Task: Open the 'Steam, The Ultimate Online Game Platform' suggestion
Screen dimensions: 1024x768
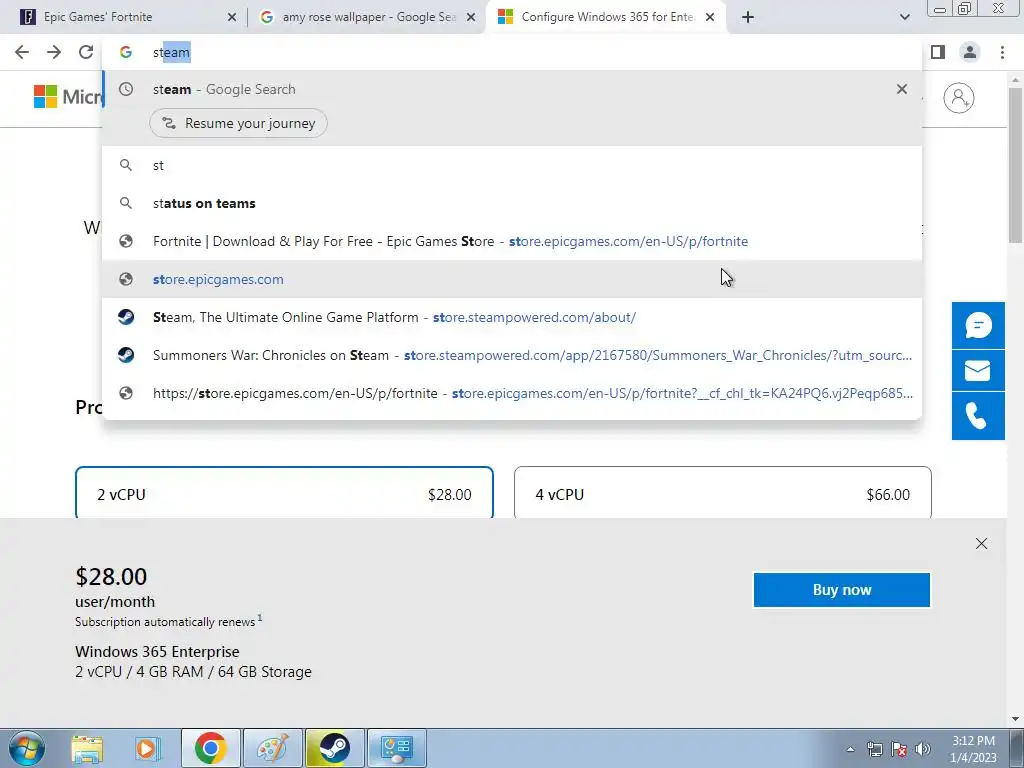Action: point(512,317)
